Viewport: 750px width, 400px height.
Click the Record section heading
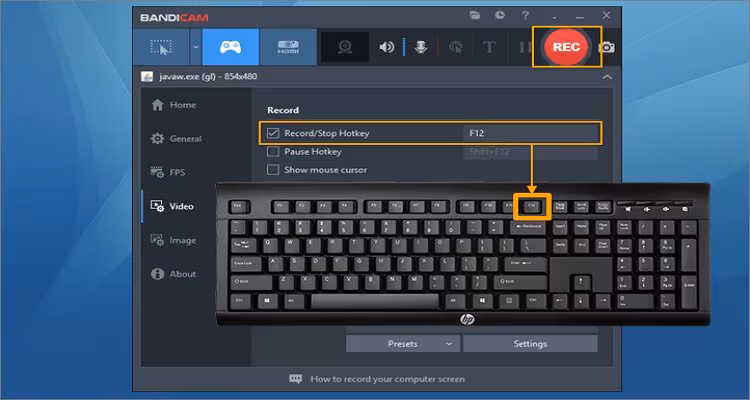point(283,110)
